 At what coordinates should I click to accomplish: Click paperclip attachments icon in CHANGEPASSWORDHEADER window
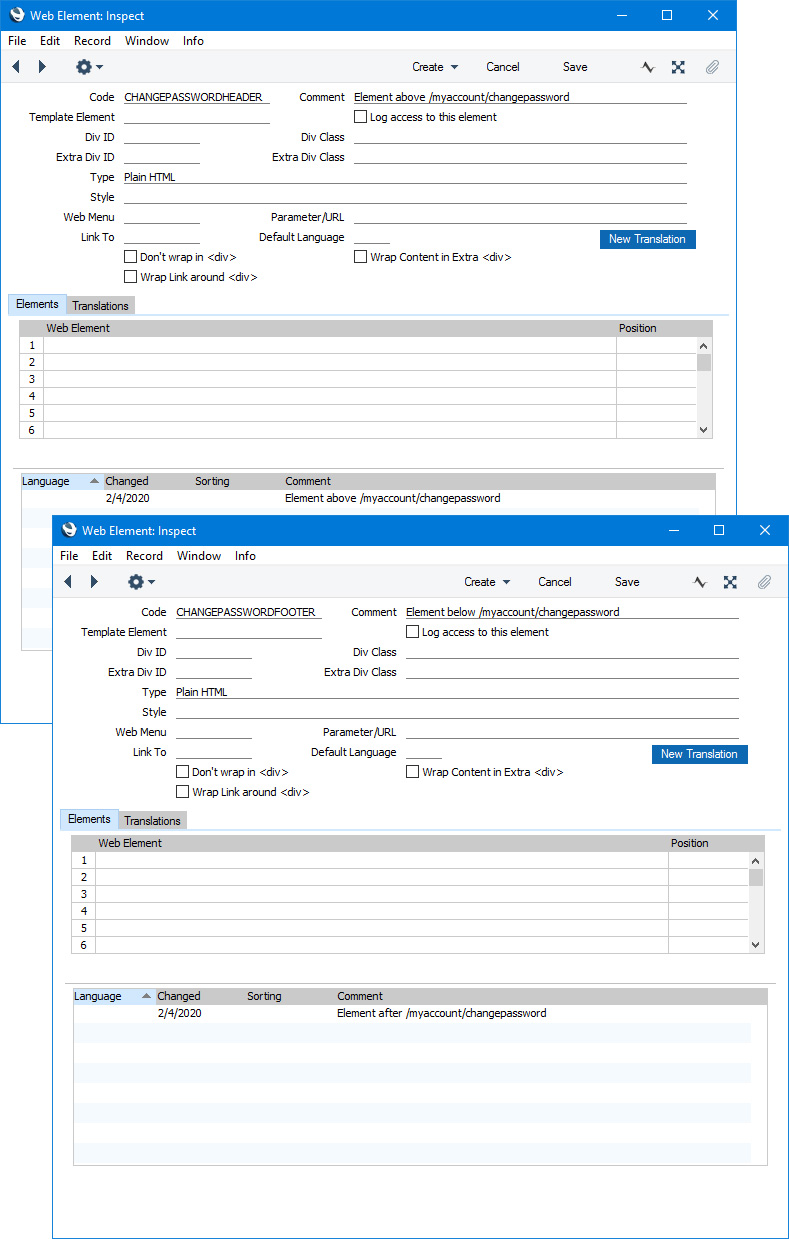click(712, 67)
